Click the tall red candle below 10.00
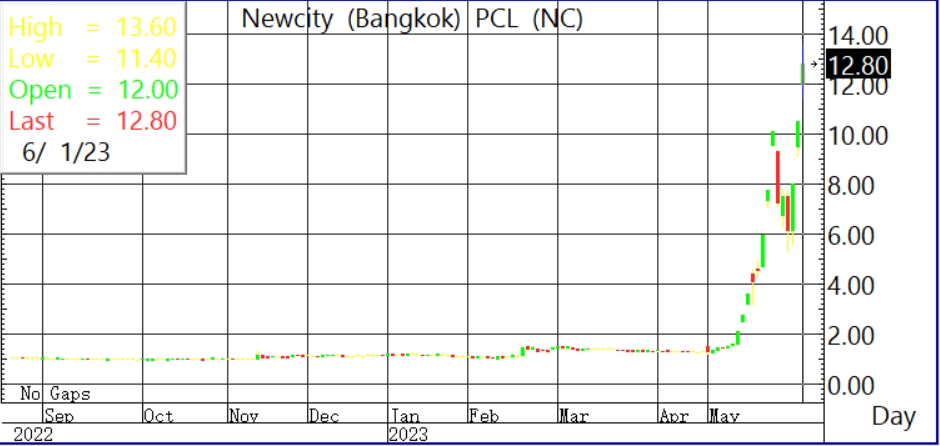The width and height of the screenshot is (940, 446). [778, 177]
